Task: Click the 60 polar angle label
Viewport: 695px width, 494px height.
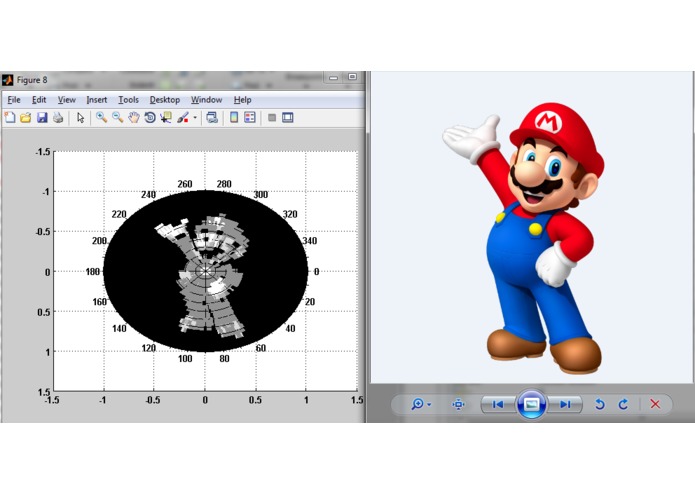Action: [261, 348]
